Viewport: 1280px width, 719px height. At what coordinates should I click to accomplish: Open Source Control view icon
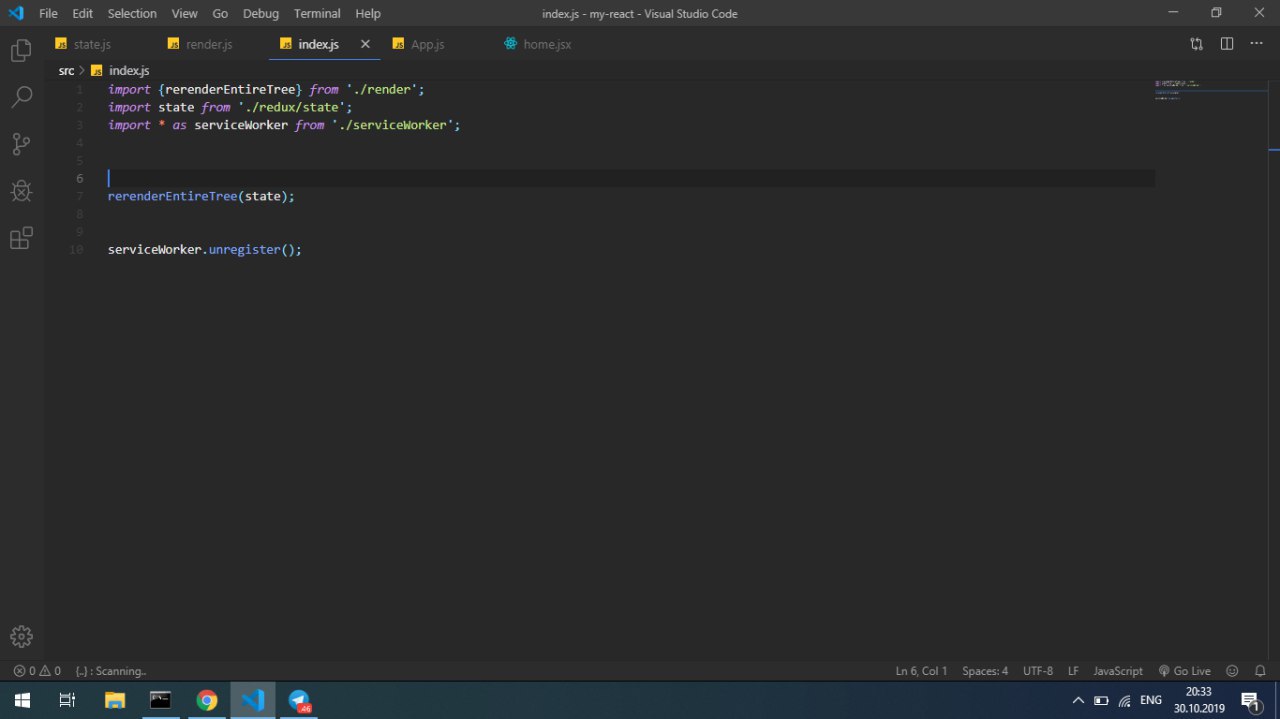21,144
